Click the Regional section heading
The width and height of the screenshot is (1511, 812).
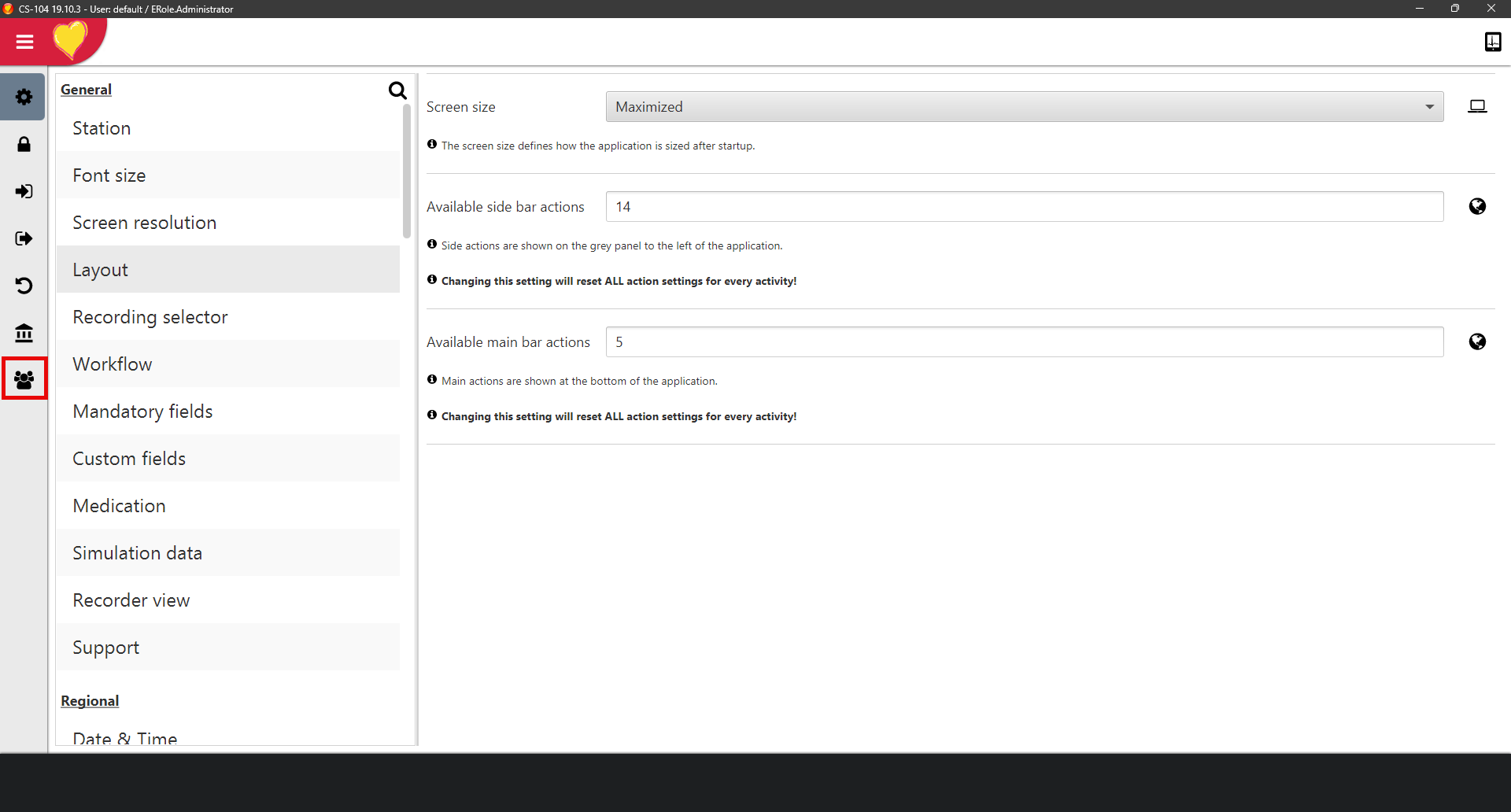(90, 701)
